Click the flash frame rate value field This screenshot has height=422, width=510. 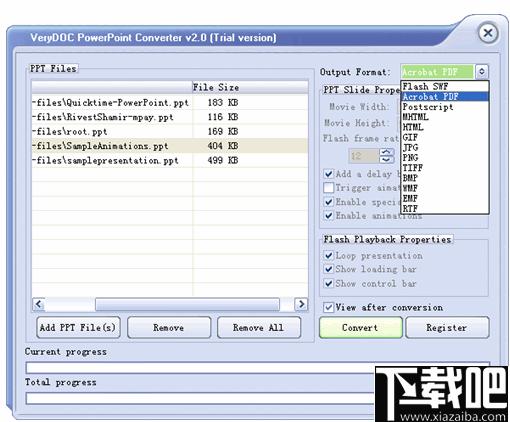click(x=364, y=156)
